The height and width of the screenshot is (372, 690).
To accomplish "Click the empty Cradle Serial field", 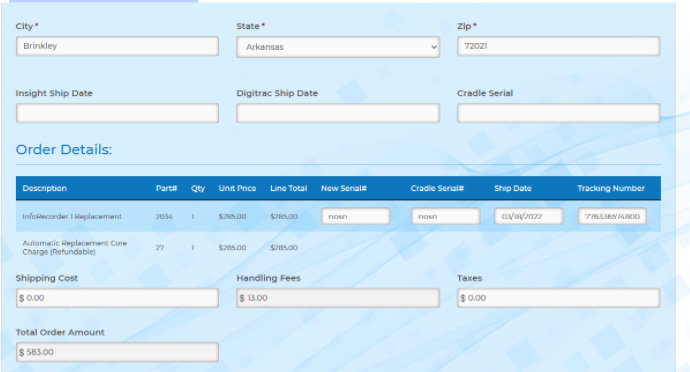I will click(x=558, y=113).
